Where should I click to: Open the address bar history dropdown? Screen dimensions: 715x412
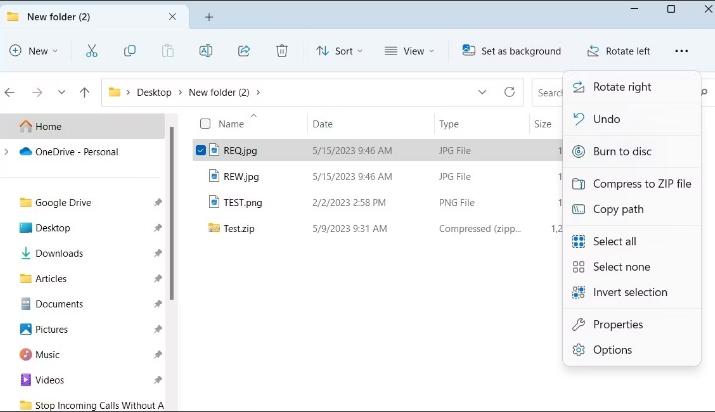click(482, 92)
